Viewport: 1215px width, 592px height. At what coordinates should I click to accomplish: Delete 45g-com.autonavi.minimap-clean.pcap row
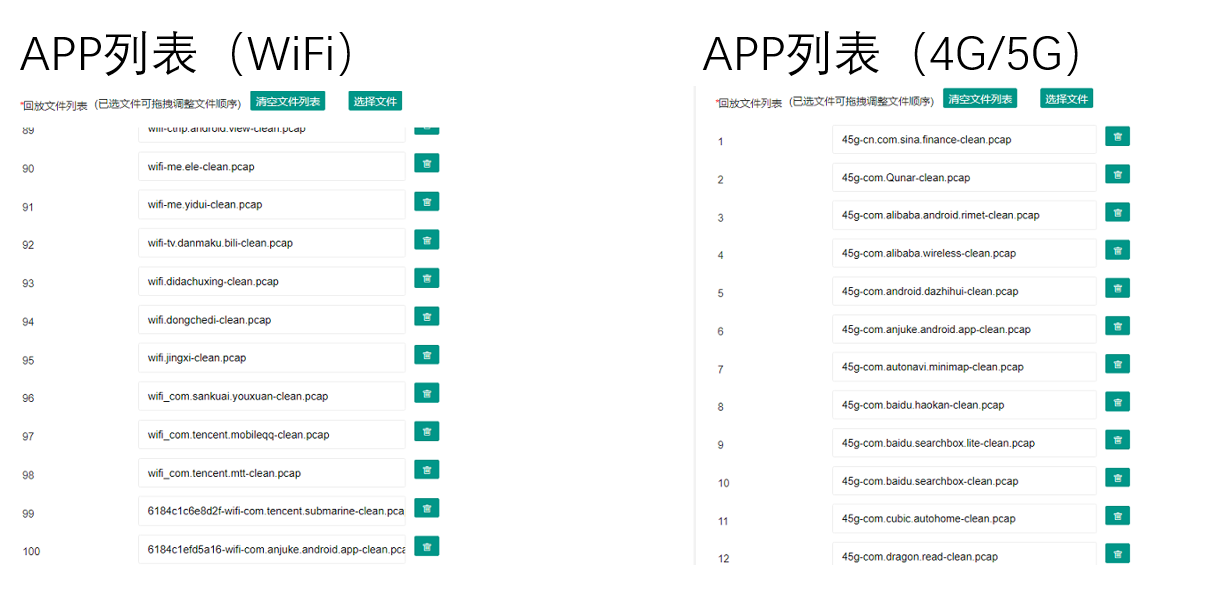coord(1117,364)
